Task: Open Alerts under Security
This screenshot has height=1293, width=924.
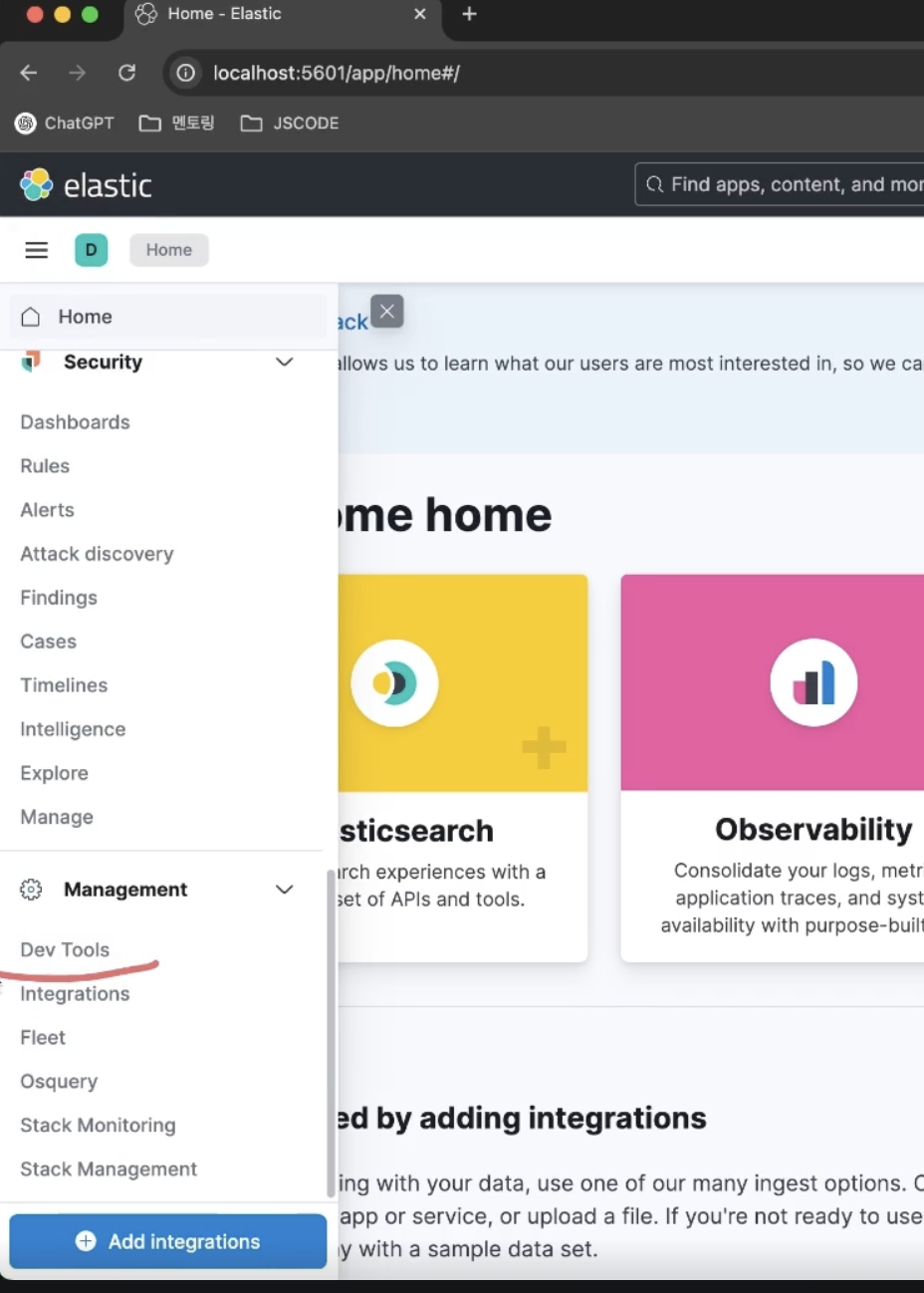Action: pyautogui.click(x=48, y=510)
